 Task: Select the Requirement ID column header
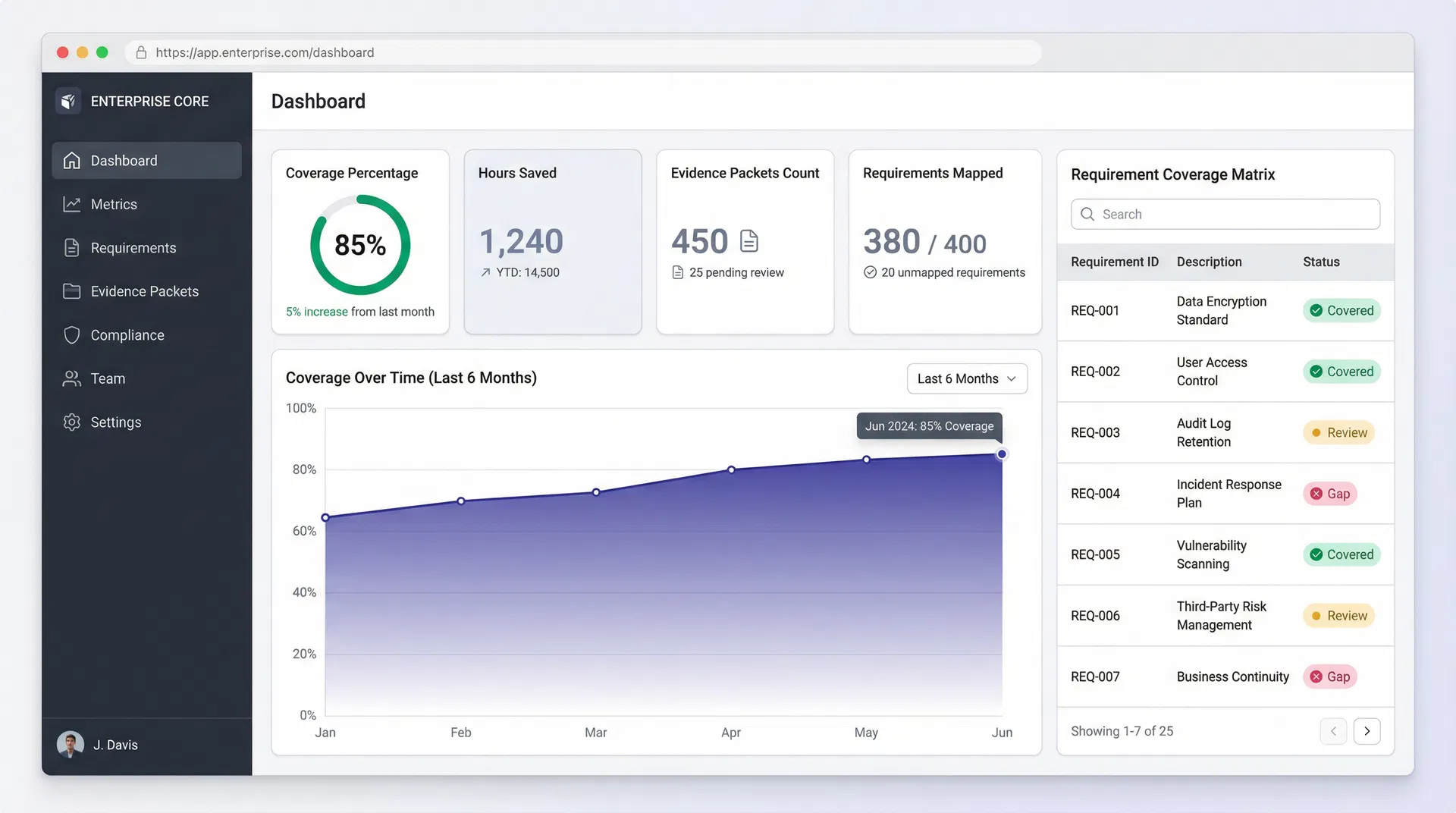(1114, 262)
